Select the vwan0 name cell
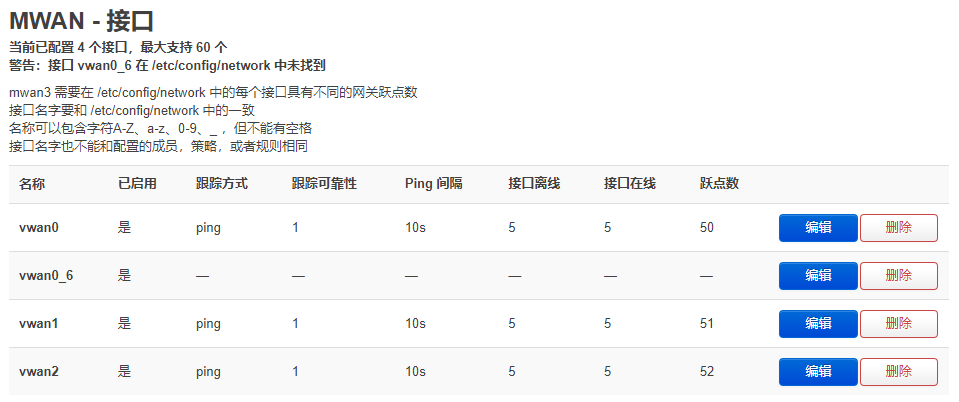 click(x=39, y=228)
